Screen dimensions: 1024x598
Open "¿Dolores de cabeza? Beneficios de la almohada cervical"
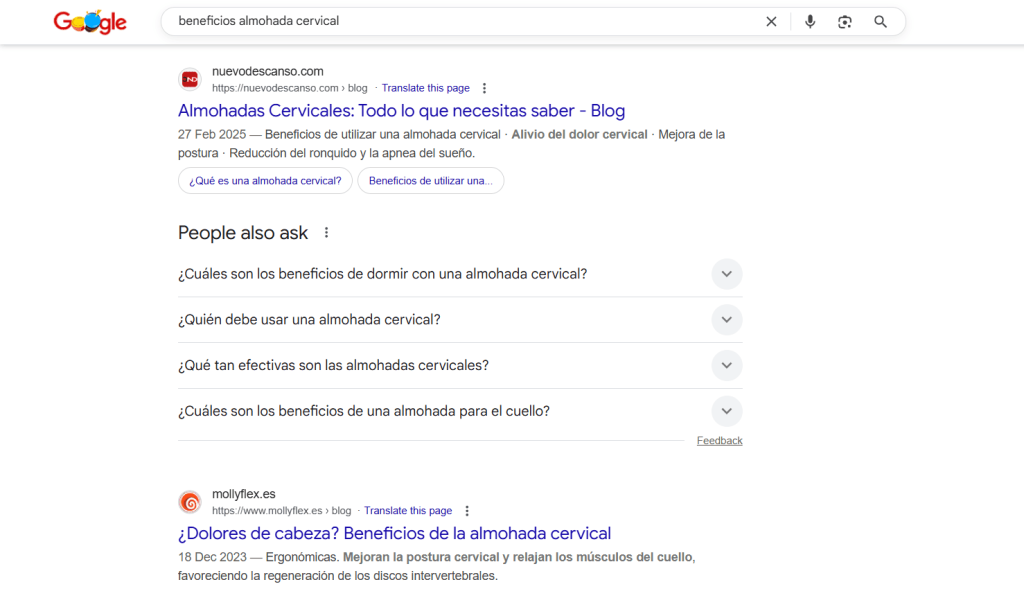(394, 534)
